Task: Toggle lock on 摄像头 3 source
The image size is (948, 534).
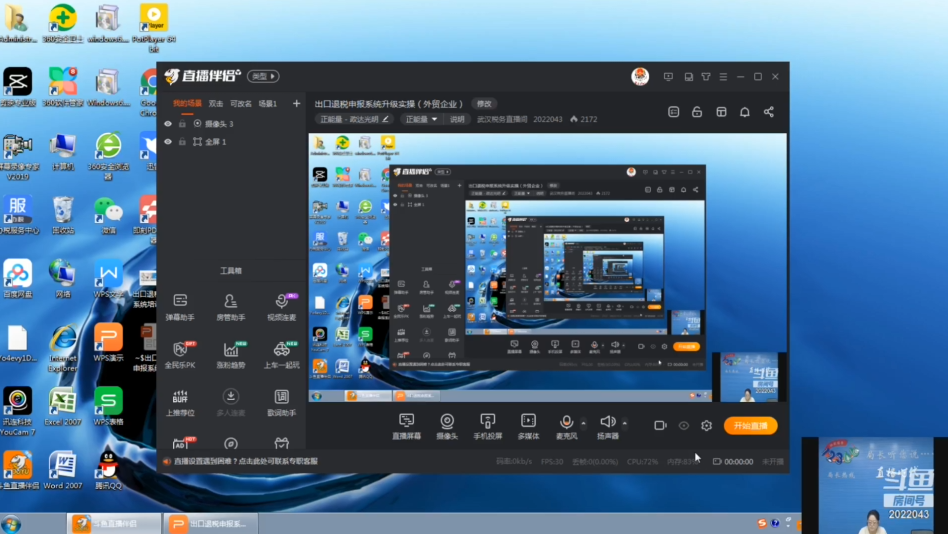Action: [182, 124]
